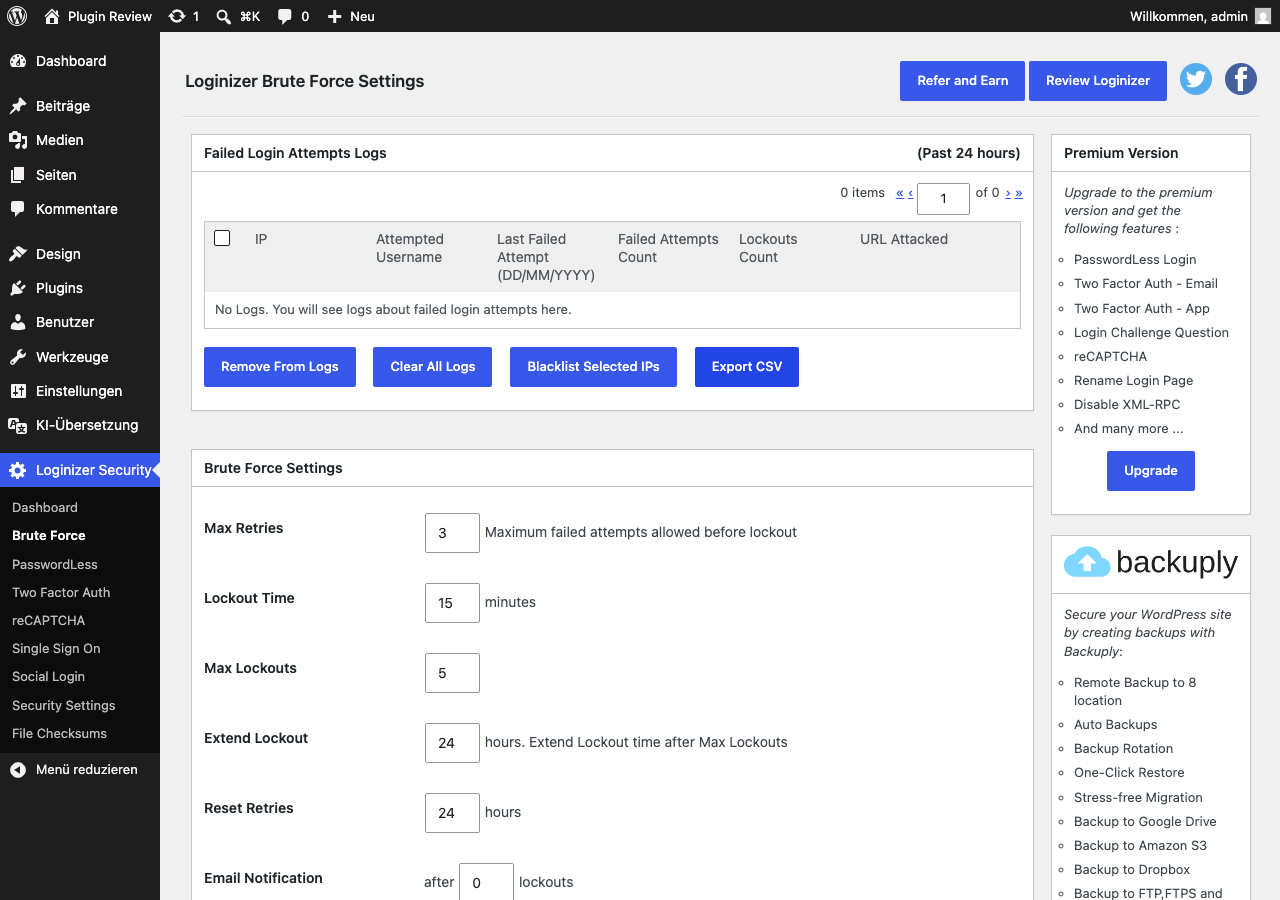Open the Two Factor Auth submenu
This screenshot has height=900, width=1280.
pos(61,592)
